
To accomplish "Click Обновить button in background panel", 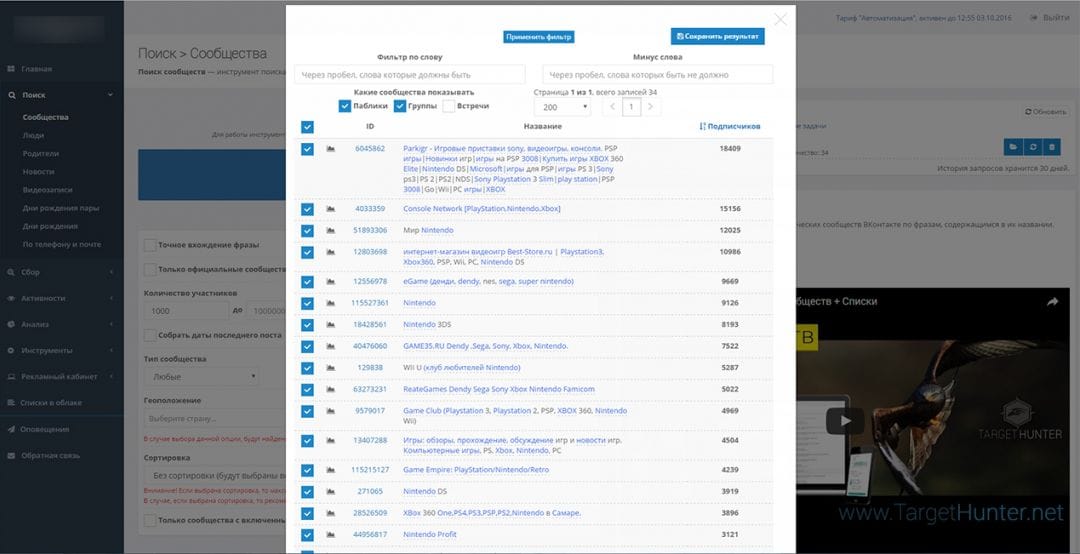I will point(1046,112).
